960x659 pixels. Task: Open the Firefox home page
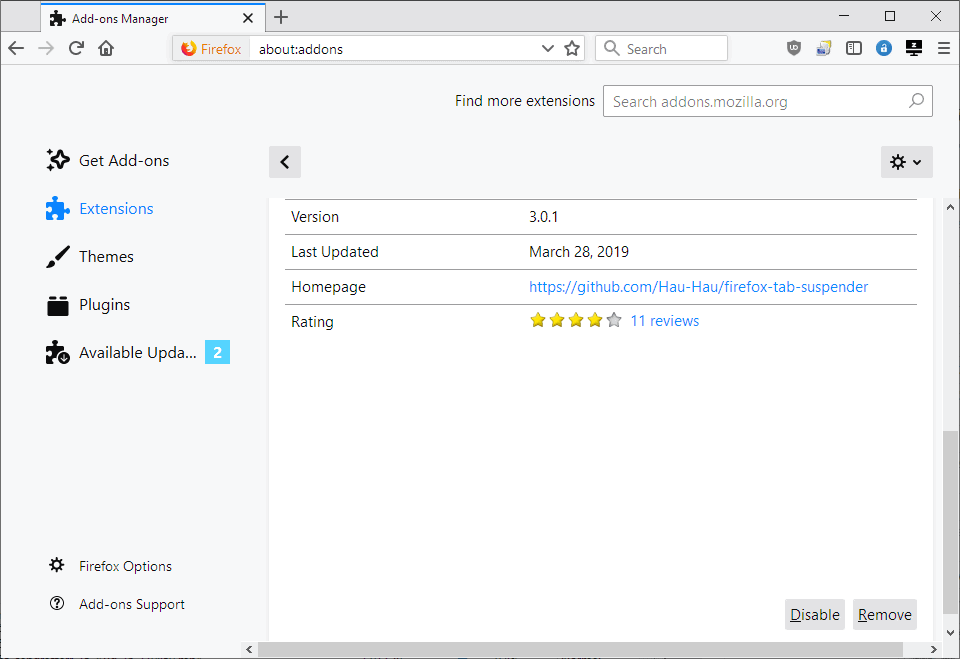click(106, 48)
